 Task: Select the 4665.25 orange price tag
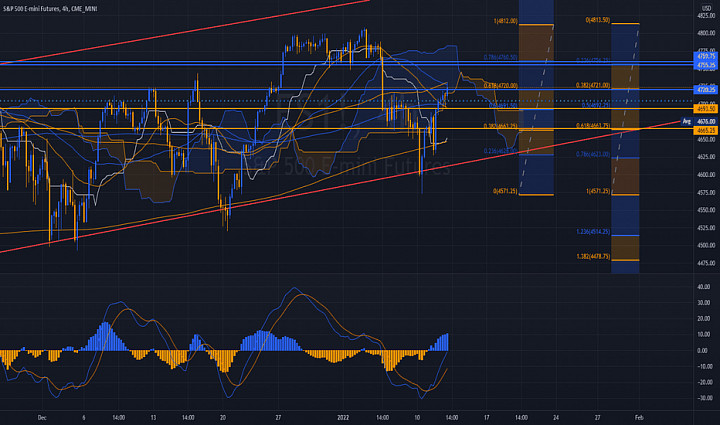[x=705, y=130]
